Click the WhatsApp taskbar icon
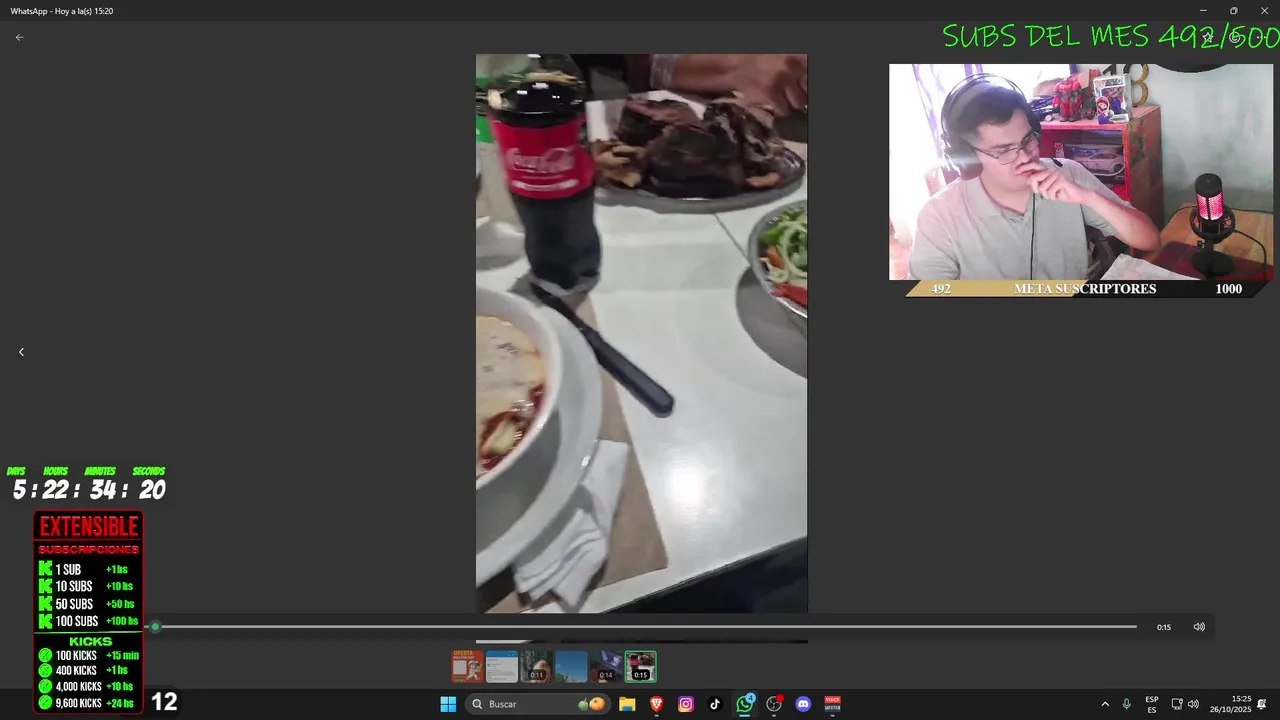The image size is (1280, 720). (745, 704)
